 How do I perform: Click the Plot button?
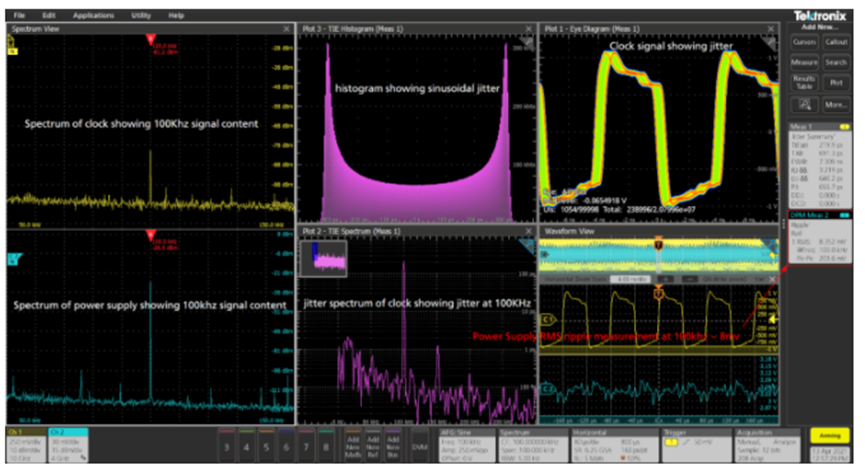pos(838,82)
